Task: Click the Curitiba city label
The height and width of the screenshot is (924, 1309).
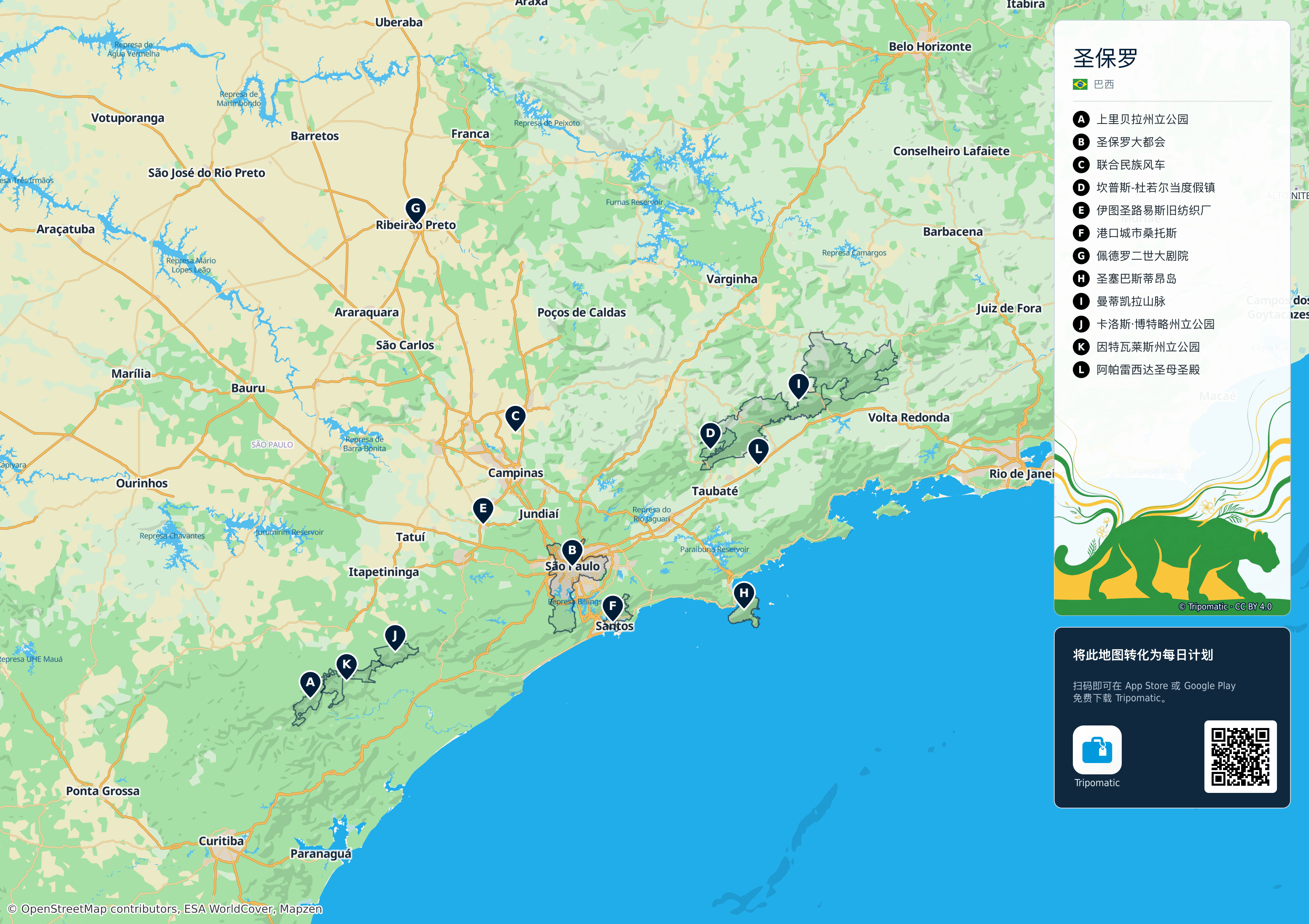Action: tap(221, 841)
